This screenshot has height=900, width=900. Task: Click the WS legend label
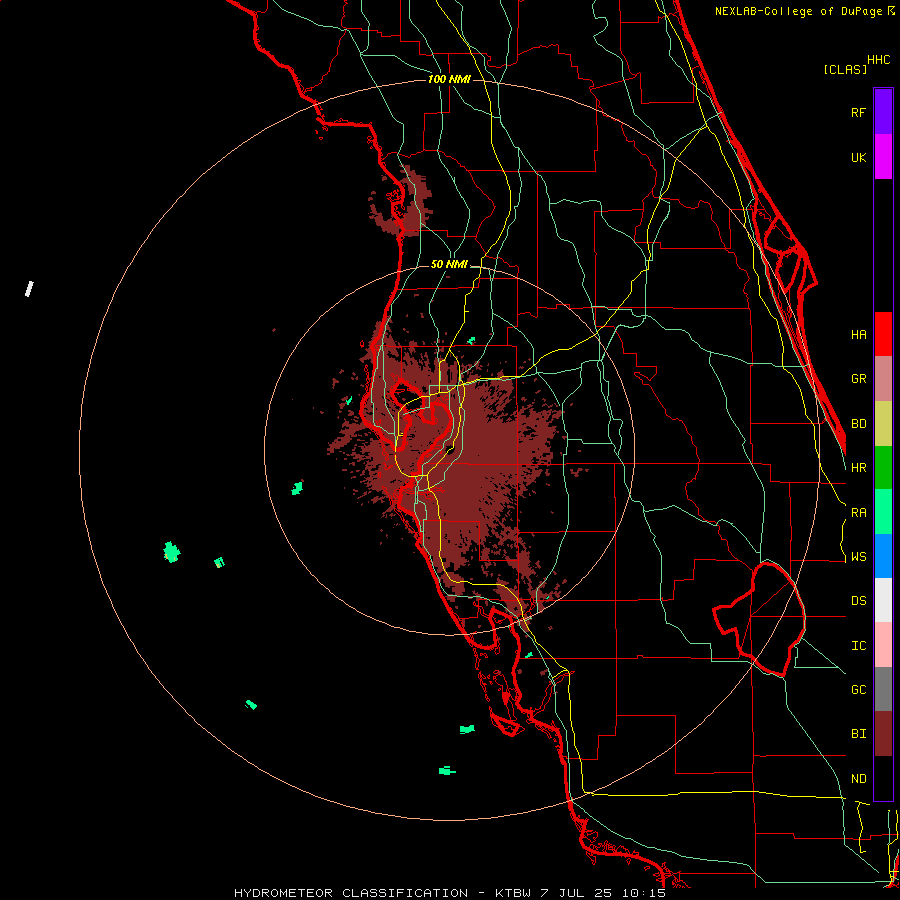859,557
